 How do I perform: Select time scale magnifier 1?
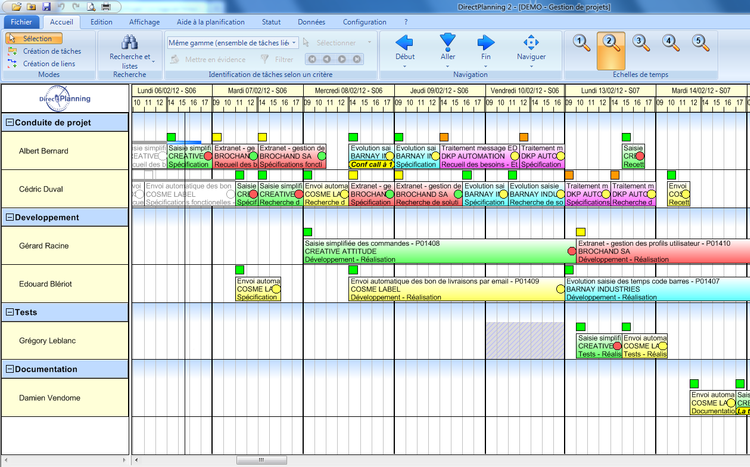point(582,43)
